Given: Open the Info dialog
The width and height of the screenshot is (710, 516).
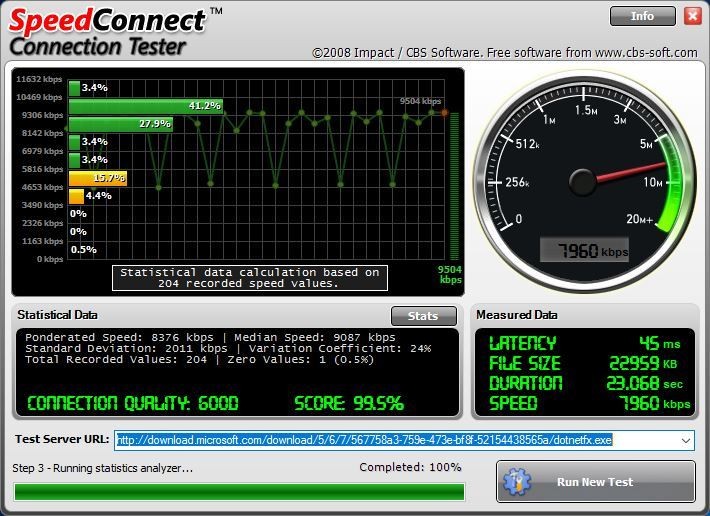Looking at the screenshot, I should pyautogui.click(x=641, y=16).
